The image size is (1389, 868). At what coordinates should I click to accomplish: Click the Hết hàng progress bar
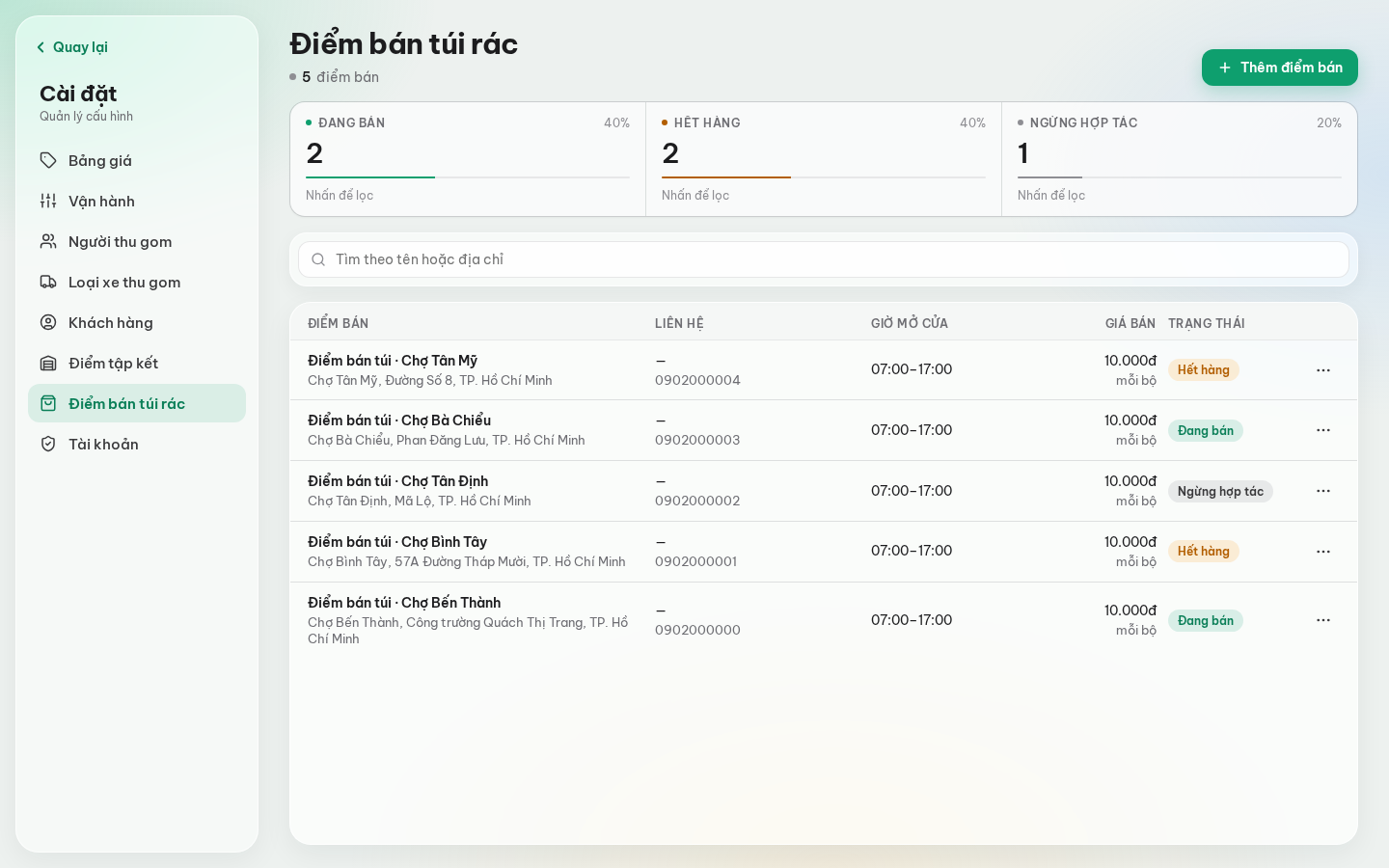824,177
